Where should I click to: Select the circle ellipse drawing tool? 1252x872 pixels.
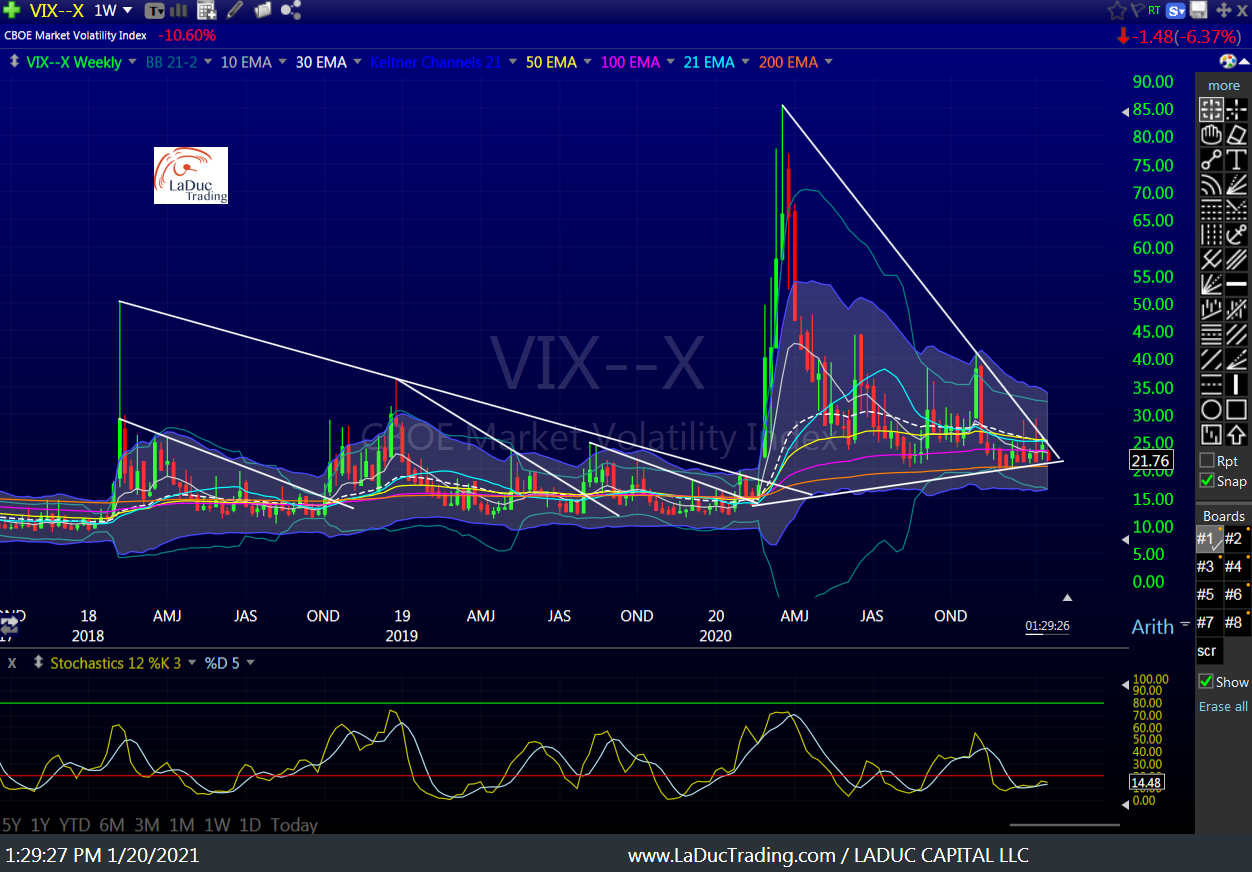click(1211, 410)
